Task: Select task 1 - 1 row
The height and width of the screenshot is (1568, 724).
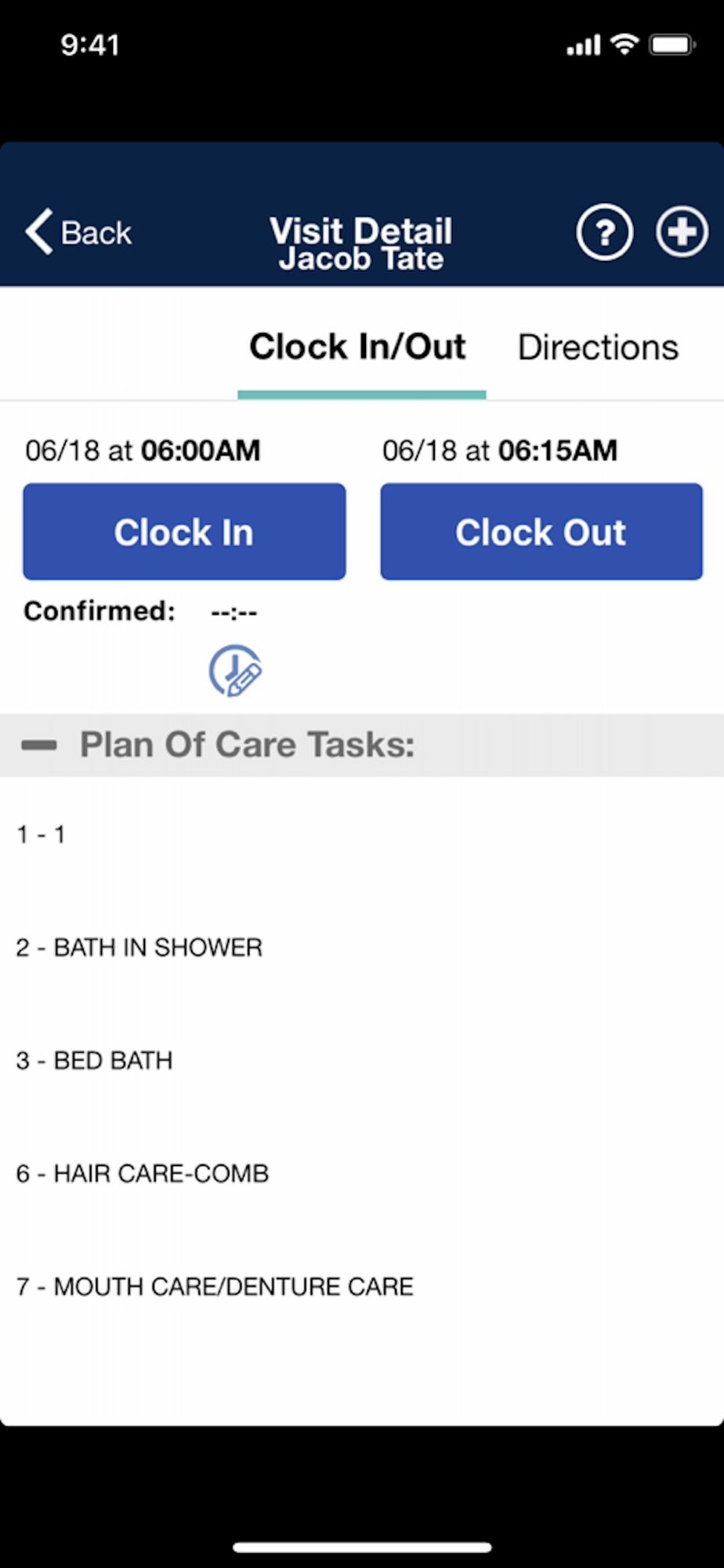Action: click(362, 834)
